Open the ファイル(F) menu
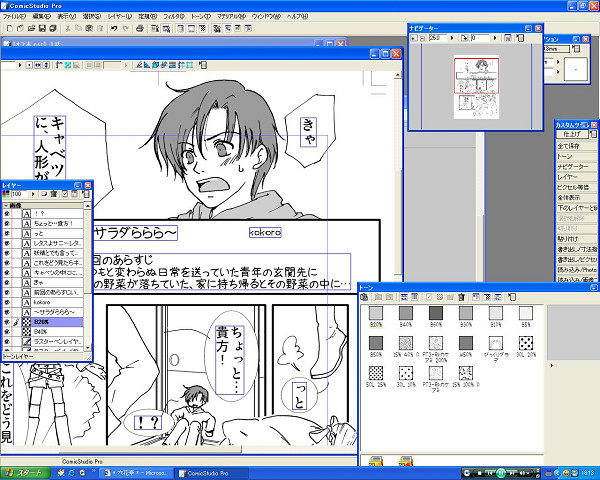Screen dimensions: 600x480 (14, 16)
